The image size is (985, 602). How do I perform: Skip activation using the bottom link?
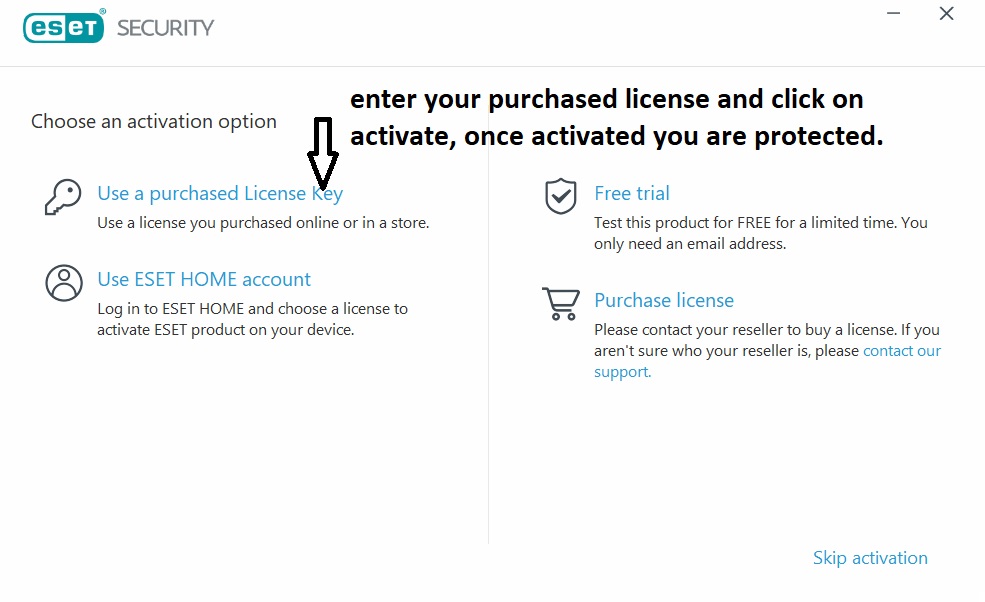[x=870, y=558]
